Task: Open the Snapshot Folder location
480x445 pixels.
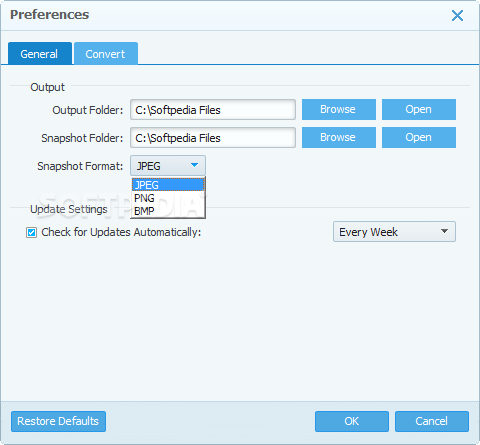Action: tap(419, 137)
